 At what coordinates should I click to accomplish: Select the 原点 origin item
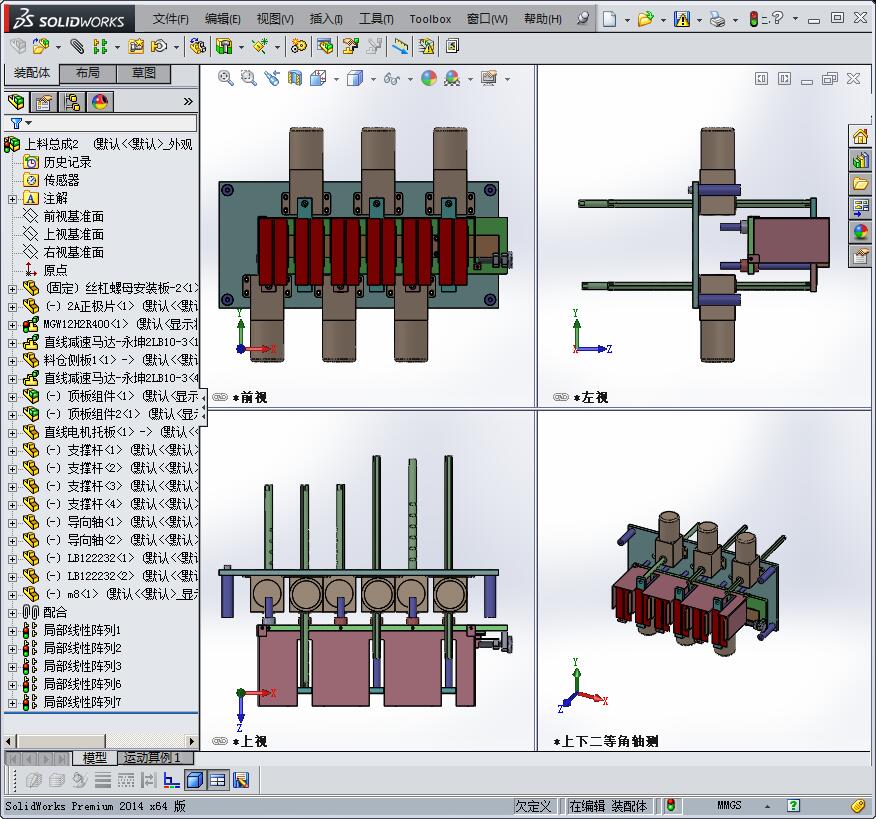55,270
